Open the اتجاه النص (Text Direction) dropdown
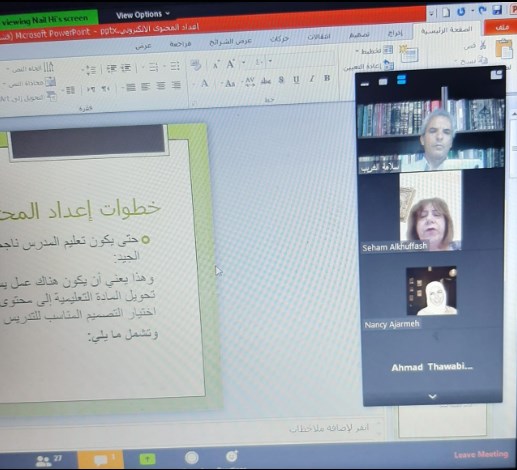 30,68
